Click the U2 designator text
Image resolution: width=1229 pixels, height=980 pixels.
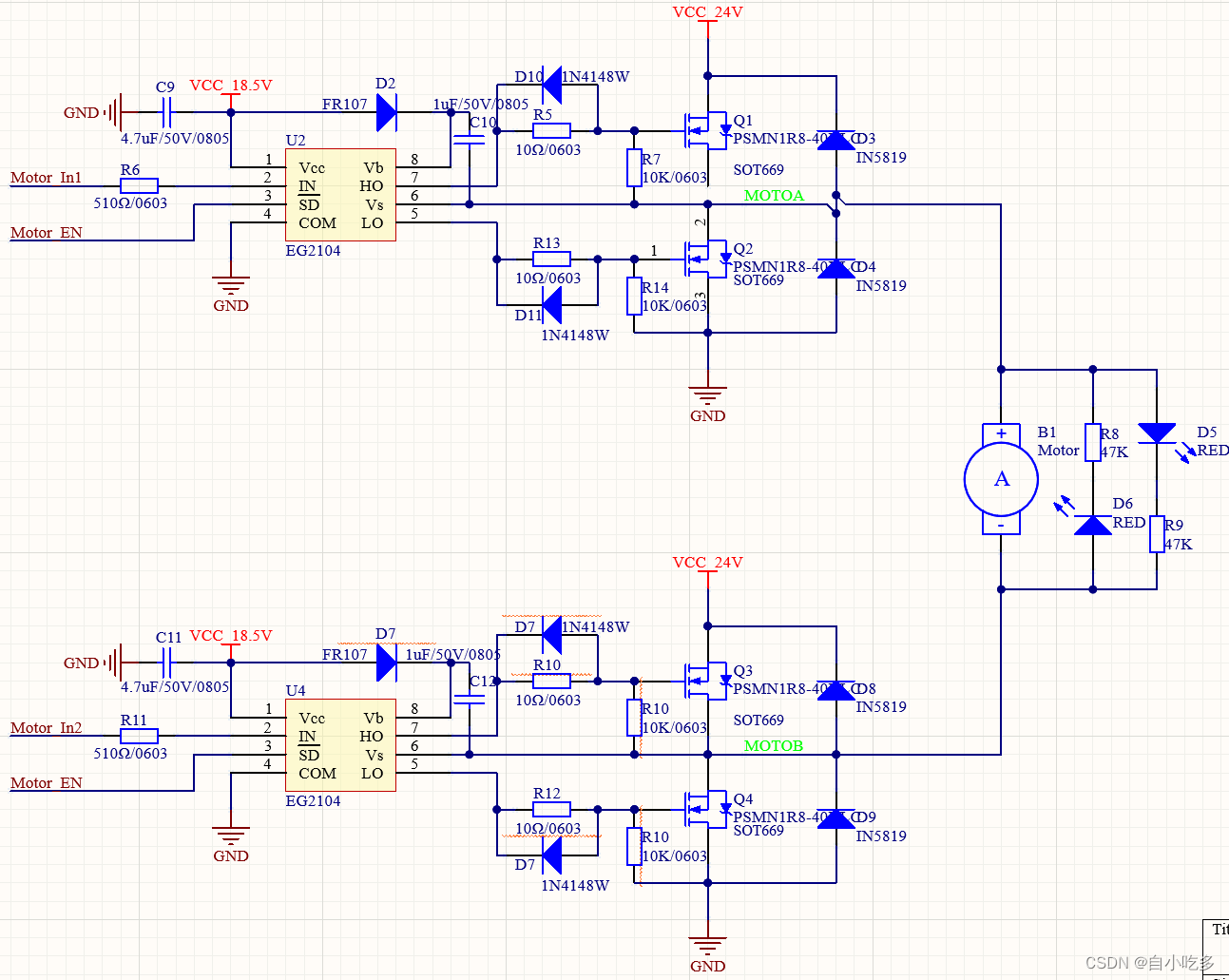click(296, 141)
